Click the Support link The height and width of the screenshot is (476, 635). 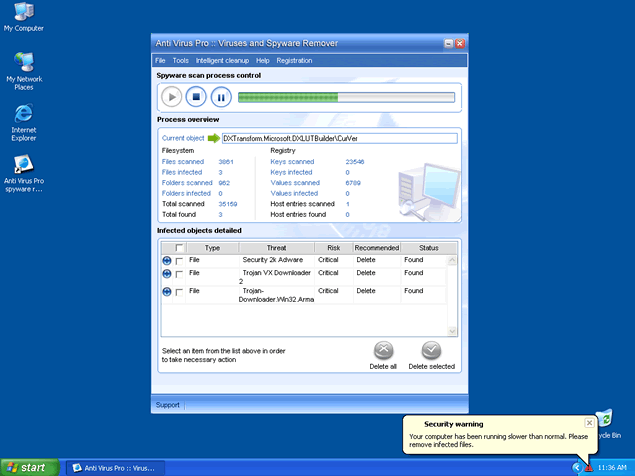click(x=167, y=405)
